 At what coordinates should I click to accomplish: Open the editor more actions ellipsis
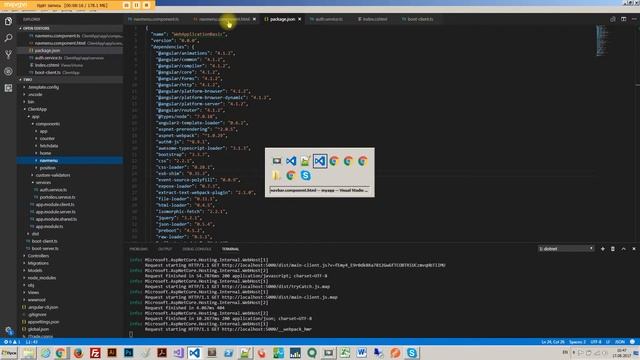(x=634, y=19)
